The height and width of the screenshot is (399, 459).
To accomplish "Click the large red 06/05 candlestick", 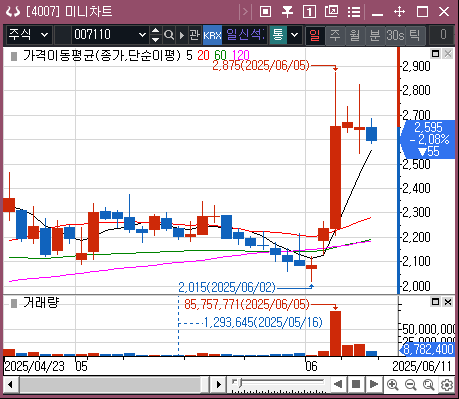I will coord(335,177).
